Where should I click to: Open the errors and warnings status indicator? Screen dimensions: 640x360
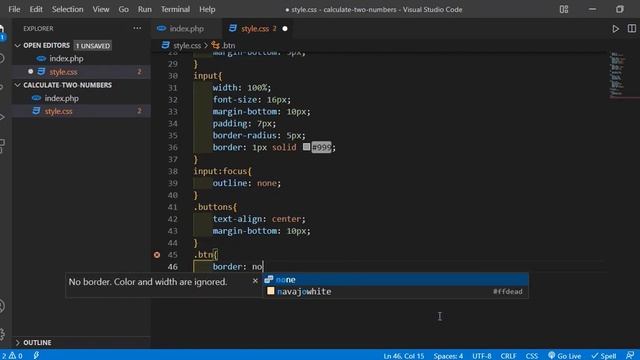coord(12,356)
